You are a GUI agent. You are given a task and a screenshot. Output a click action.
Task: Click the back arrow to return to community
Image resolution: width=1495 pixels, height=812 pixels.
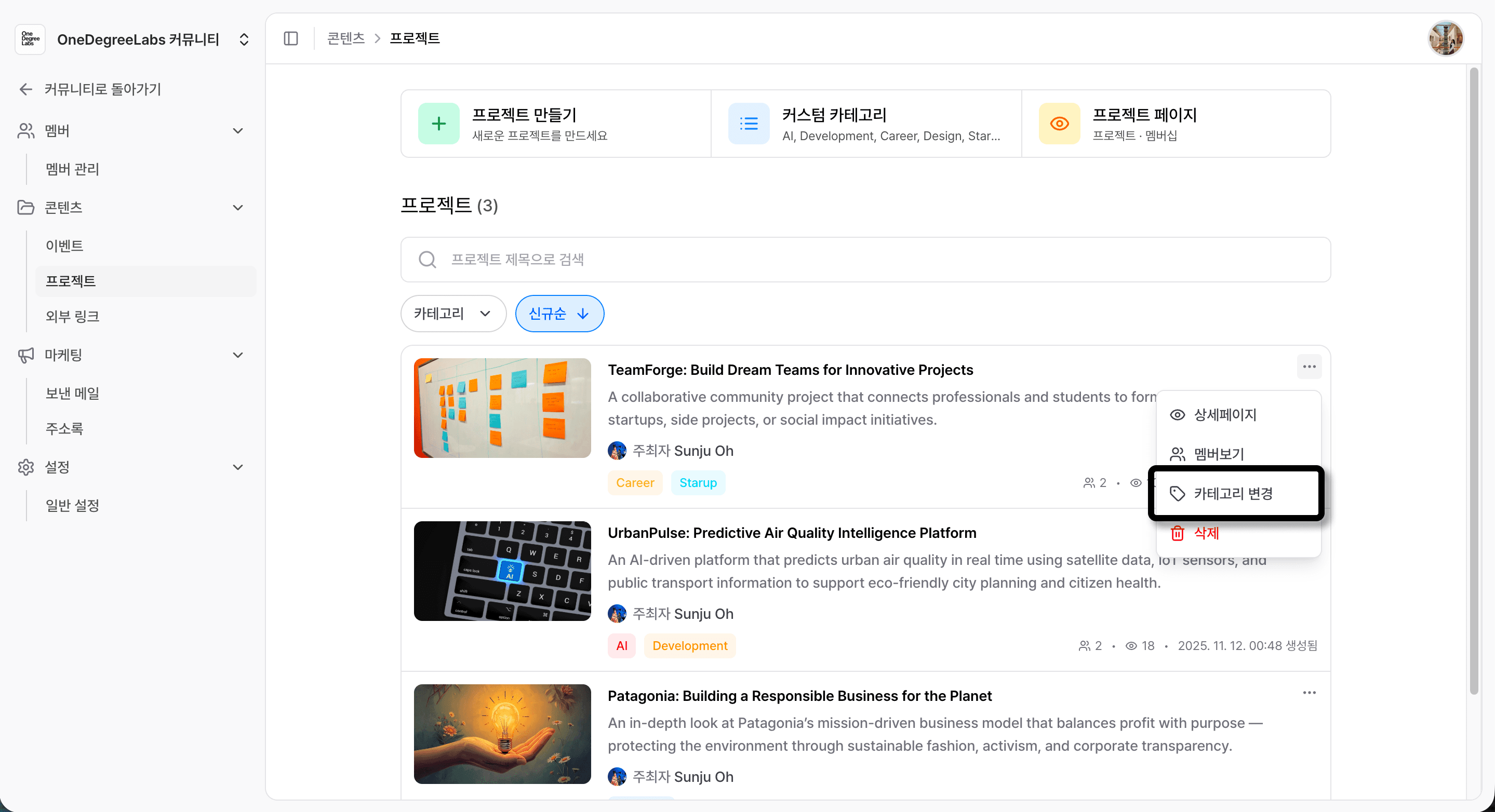tap(25, 89)
